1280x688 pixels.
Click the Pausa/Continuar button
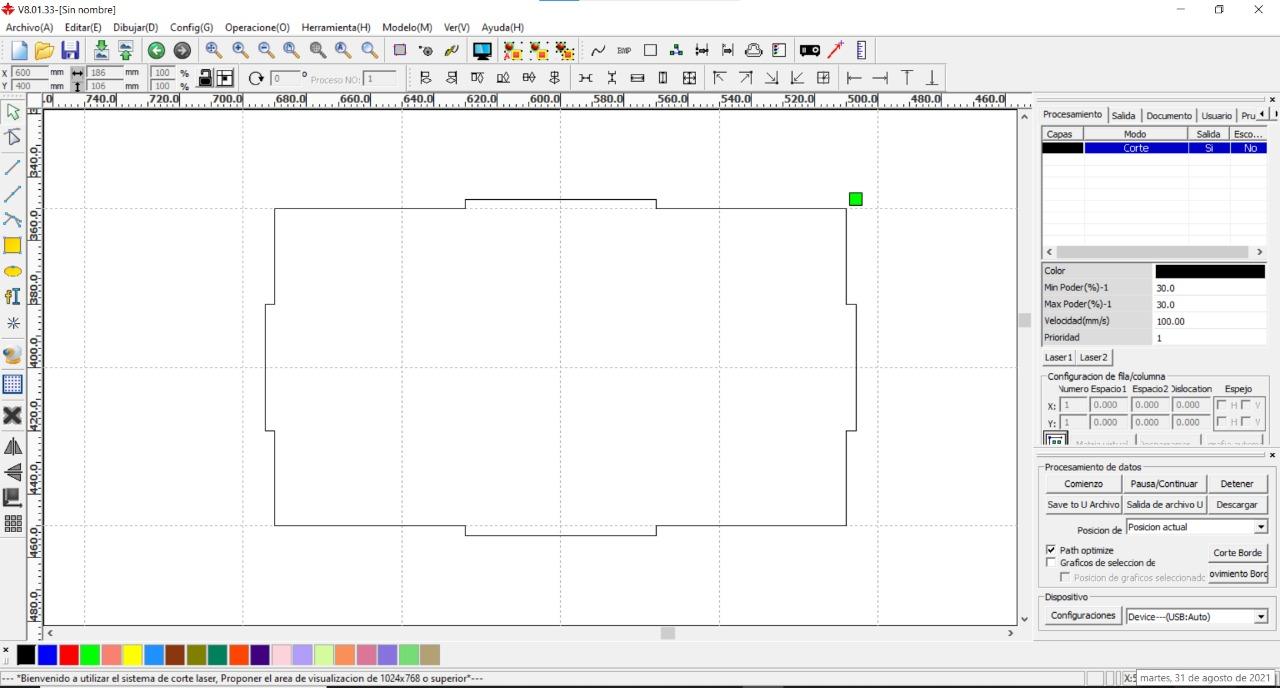tap(1164, 484)
